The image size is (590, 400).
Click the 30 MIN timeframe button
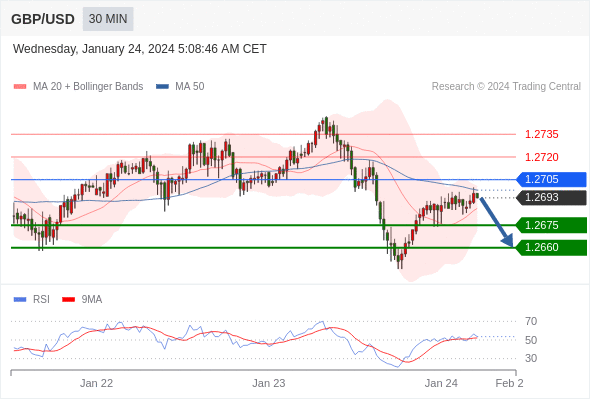(108, 19)
